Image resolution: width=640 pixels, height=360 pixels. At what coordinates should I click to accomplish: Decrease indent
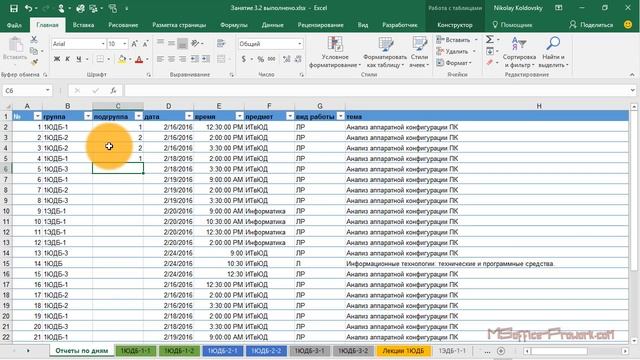pos(195,60)
